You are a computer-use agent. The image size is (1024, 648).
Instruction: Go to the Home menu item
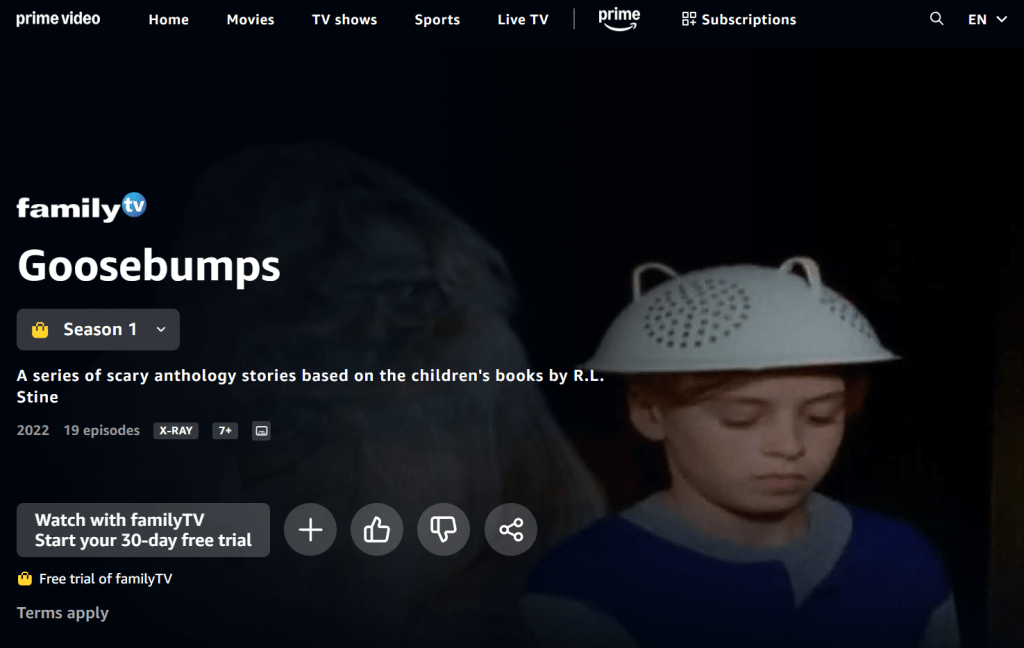[168, 20]
